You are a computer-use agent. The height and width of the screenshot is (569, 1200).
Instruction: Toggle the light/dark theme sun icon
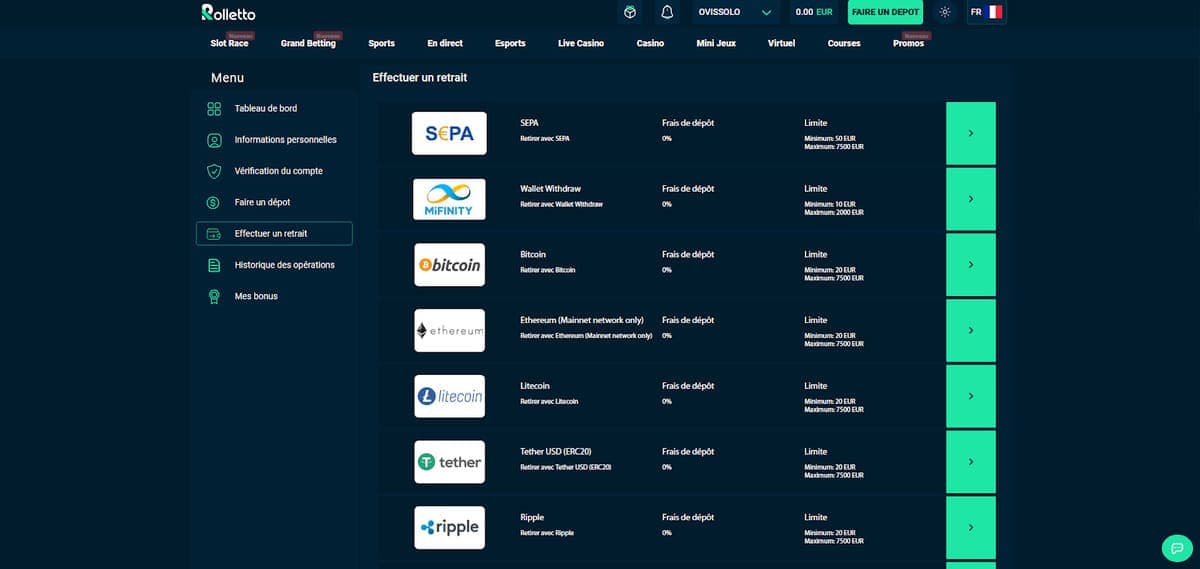coord(945,13)
